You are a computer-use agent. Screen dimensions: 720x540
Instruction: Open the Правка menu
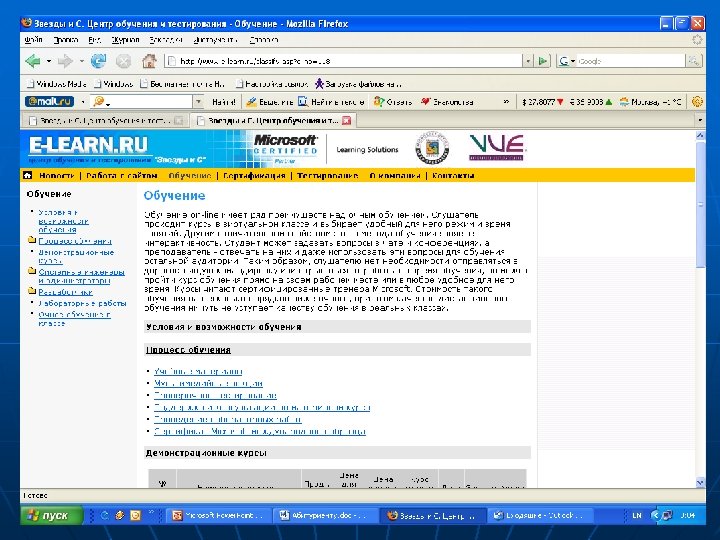coord(66,40)
